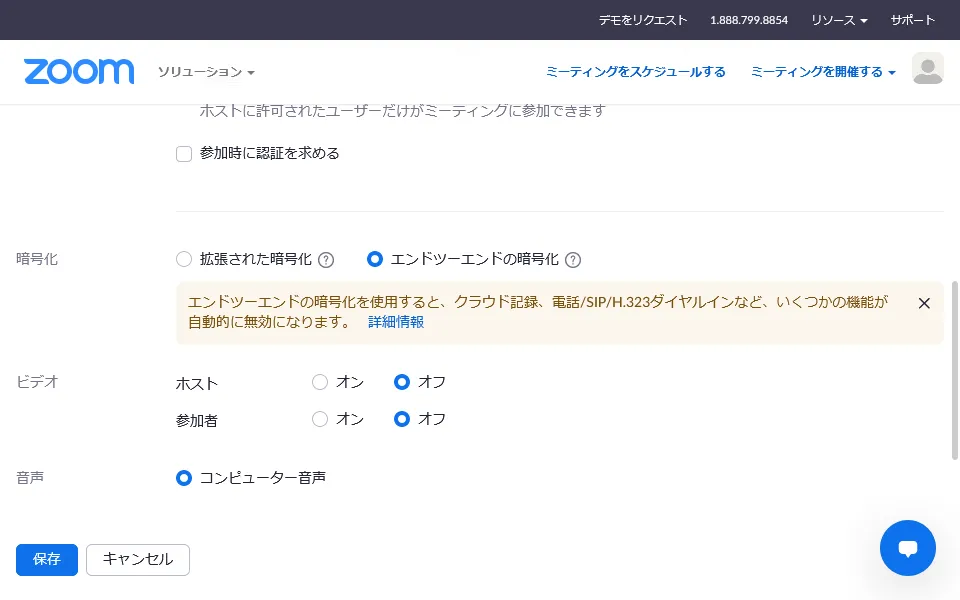Select 拡張された暗号化 radio option
This screenshot has height=600, width=960.
click(184, 259)
